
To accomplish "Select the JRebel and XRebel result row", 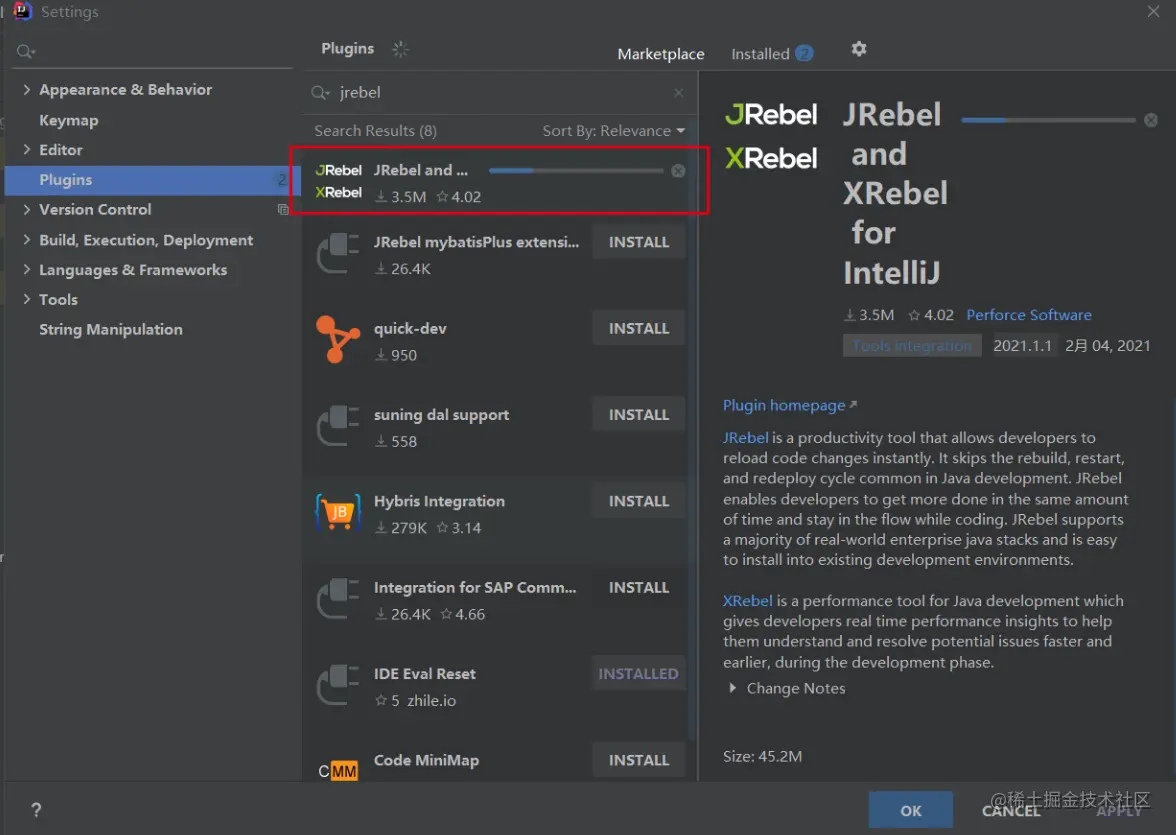I will [x=500, y=181].
